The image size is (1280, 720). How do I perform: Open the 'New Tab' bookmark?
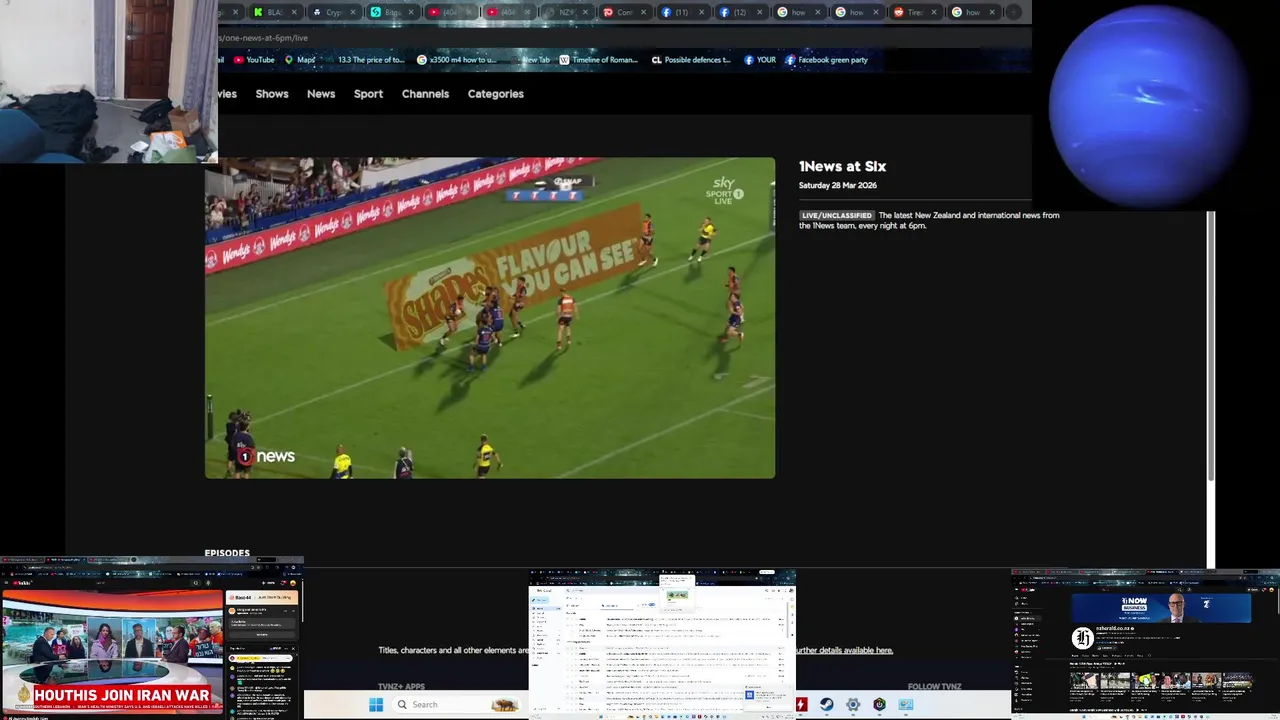[531, 60]
